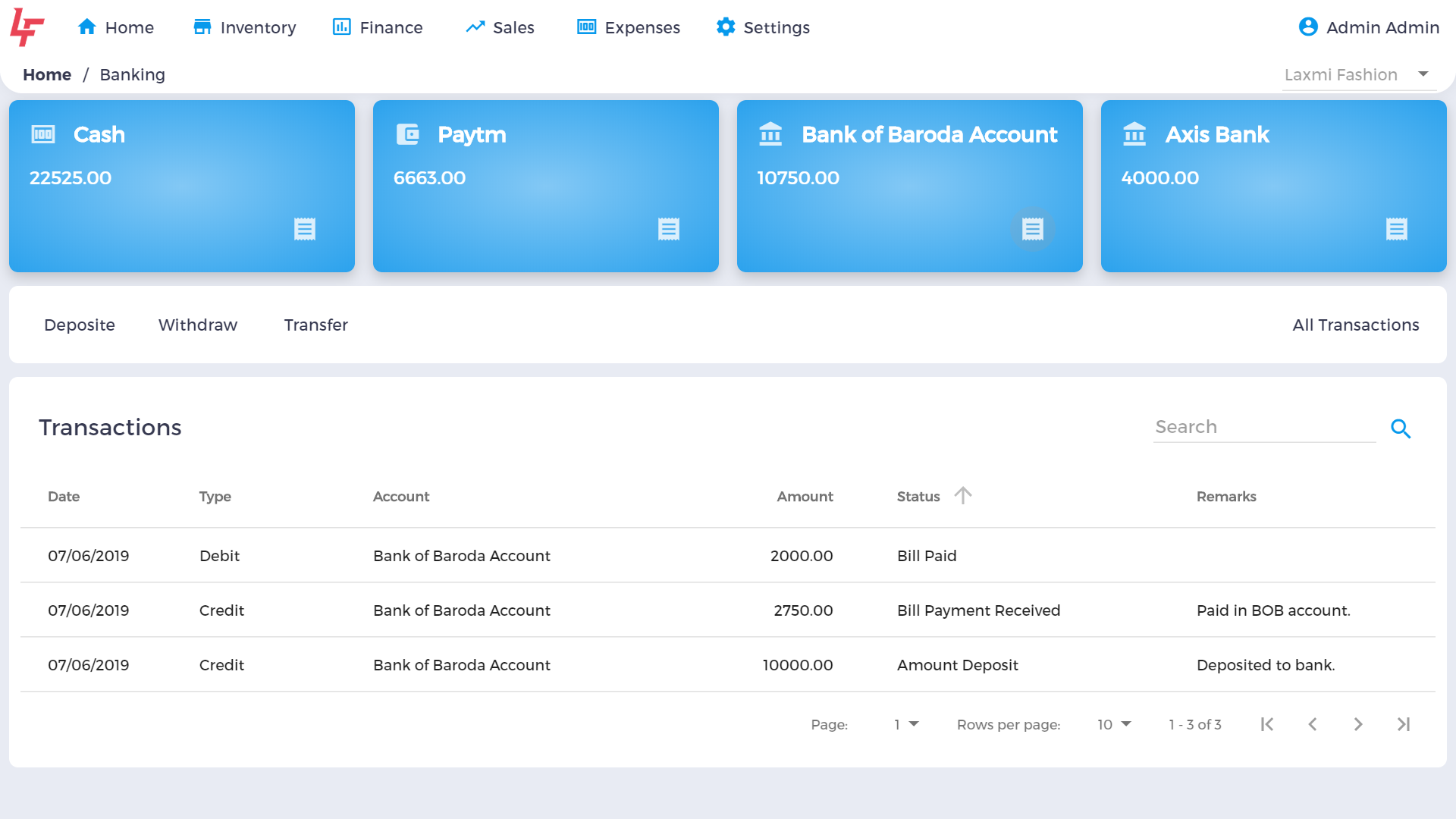Screen dimensions: 1456x819
Task: Click the Home breadcrumb link
Action: (47, 74)
